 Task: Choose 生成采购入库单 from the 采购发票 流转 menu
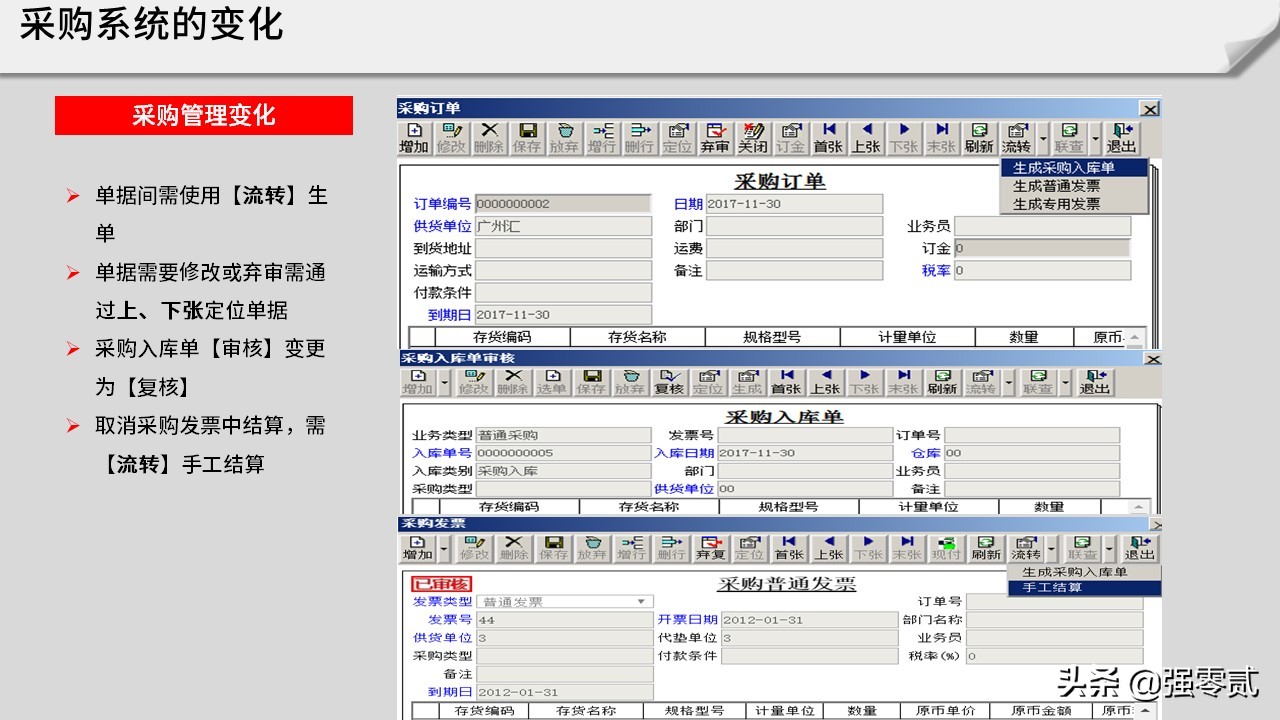(1084, 572)
